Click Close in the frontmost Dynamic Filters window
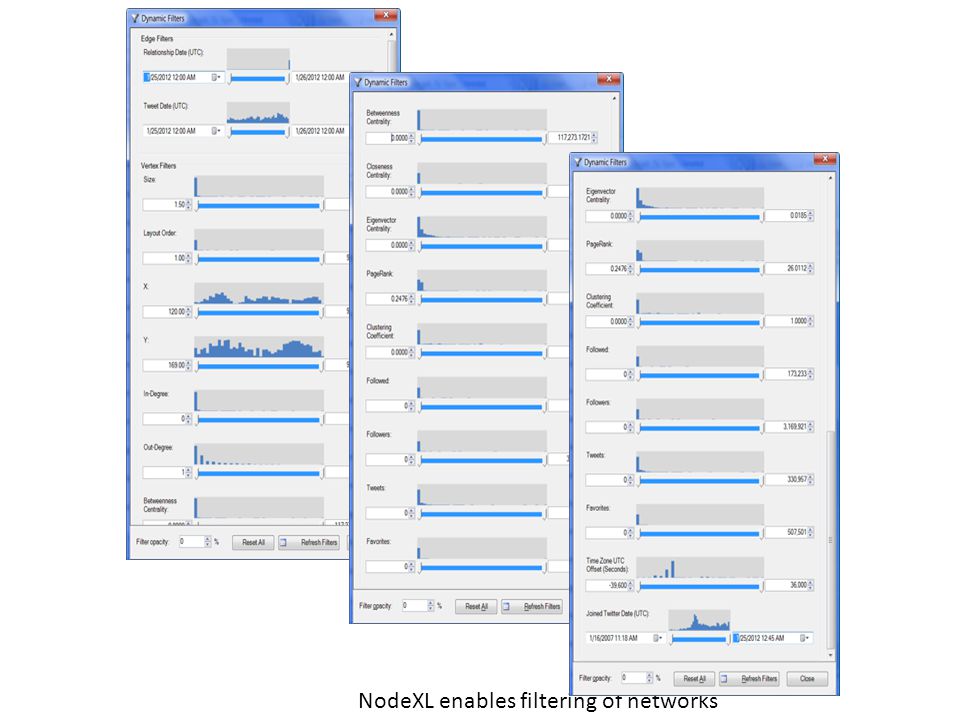The height and width of the screenshot is (720, 960). pyautogui.click(x=807, y=678)
